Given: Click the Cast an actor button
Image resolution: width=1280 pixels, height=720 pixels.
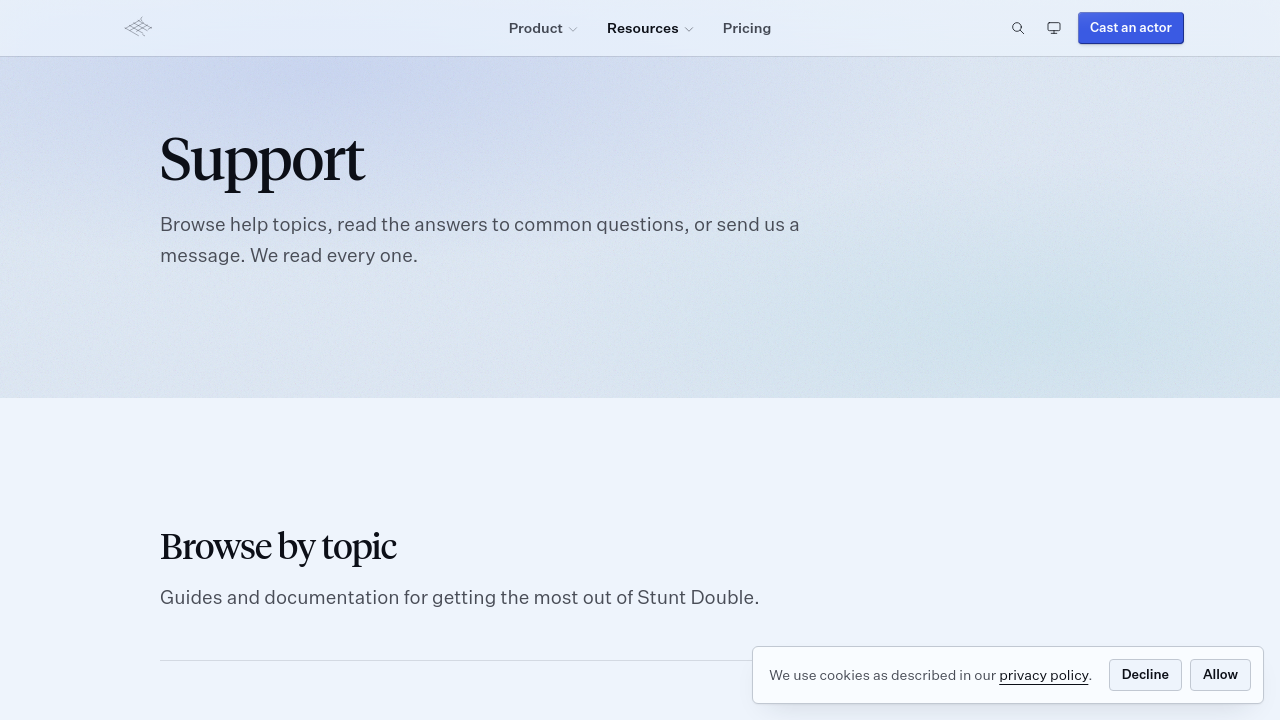Looking at the screenshot, I should pos(1131,28).
